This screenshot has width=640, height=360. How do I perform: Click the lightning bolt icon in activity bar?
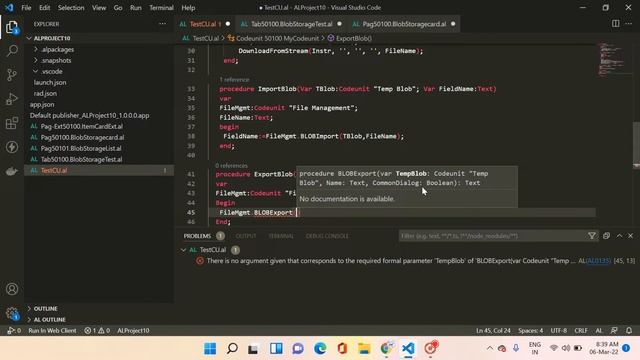pyautogui.click(x=12, y=147)
